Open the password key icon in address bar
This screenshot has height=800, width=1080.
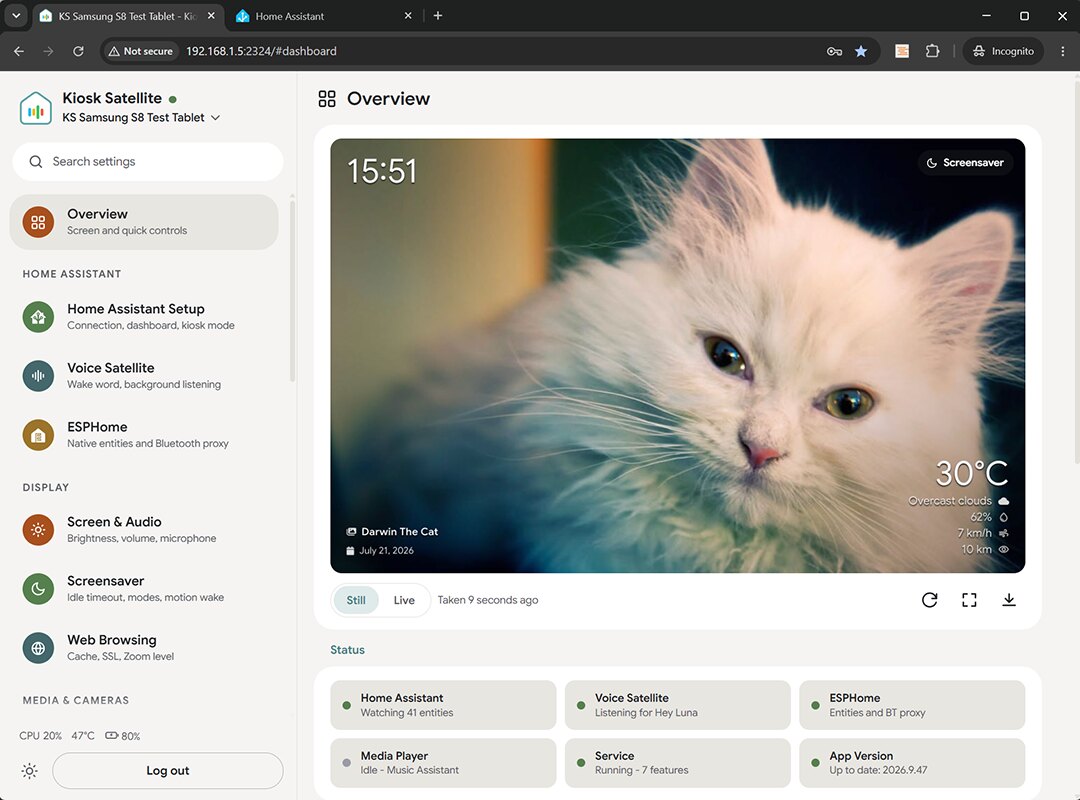[834, 51]
